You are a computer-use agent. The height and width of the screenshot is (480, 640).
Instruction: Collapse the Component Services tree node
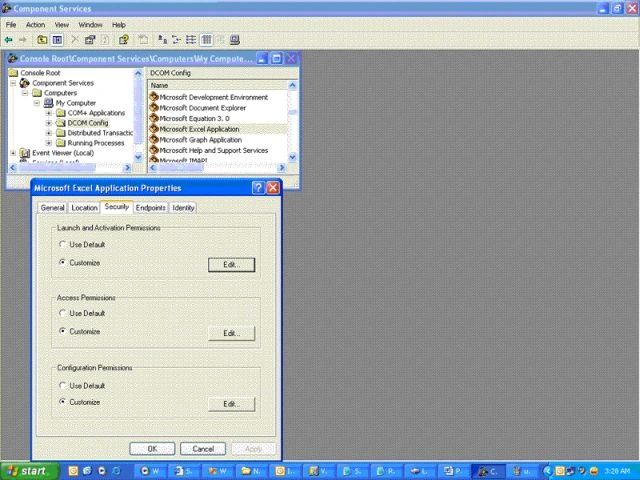13,83
